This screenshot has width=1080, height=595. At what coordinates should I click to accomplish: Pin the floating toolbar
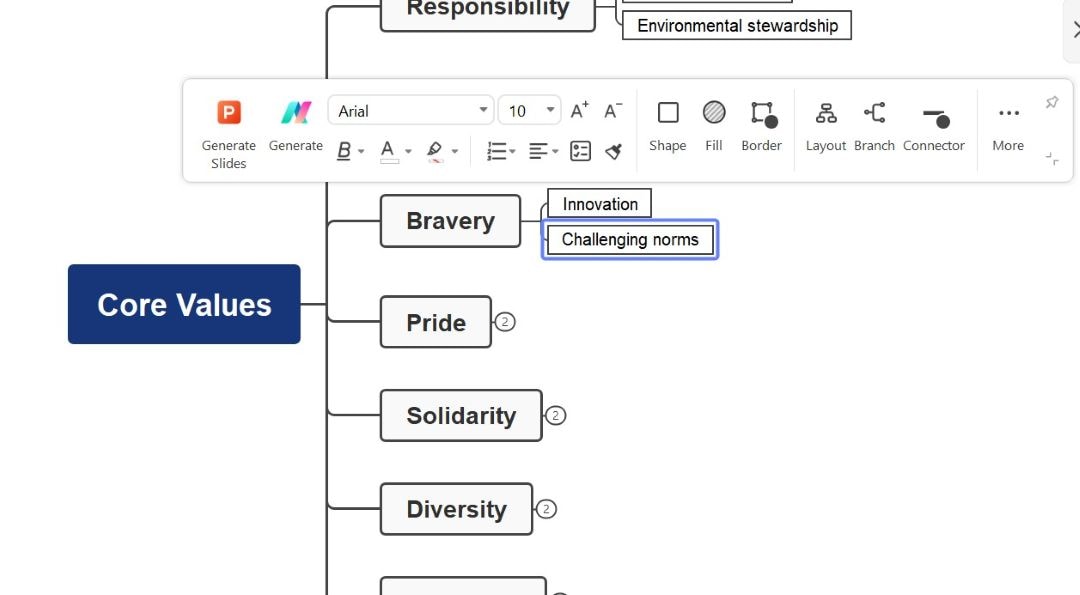(1052, 102)
